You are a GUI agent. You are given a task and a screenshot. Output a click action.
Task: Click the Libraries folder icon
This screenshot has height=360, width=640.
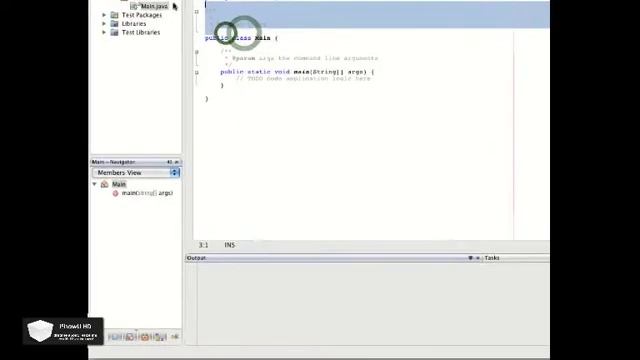(x=115, y=24)
